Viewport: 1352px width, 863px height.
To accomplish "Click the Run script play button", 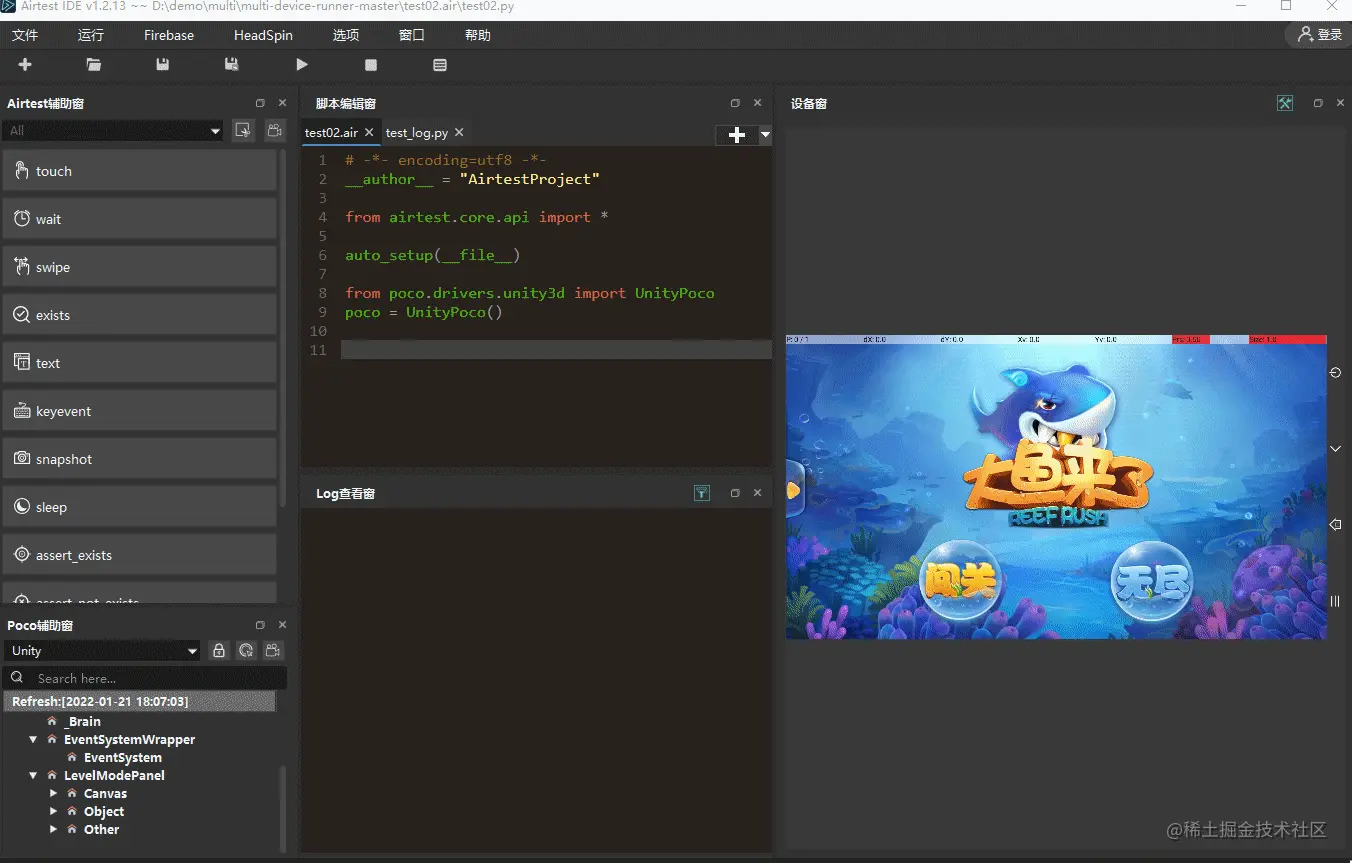I will click(302, 65).
